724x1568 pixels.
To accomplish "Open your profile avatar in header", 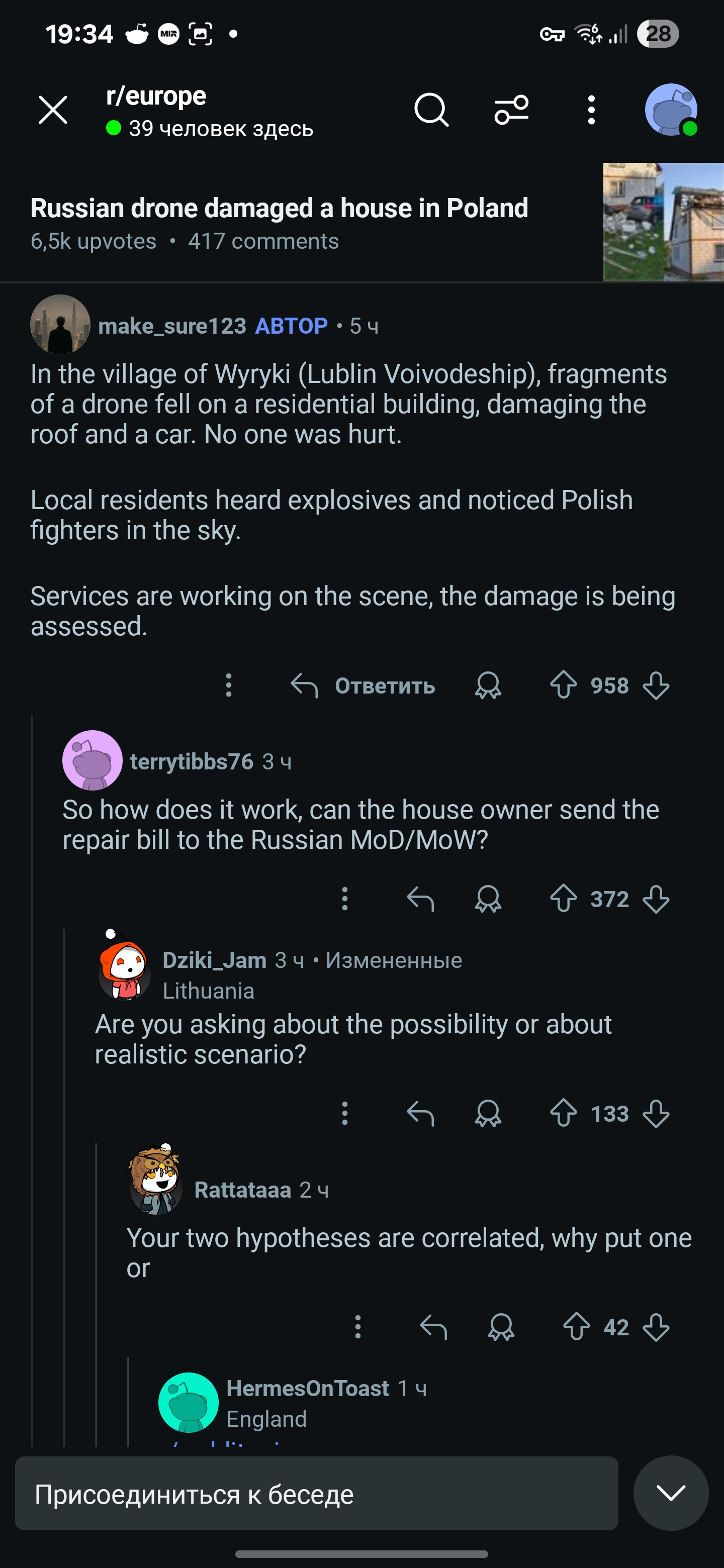I will tap(671, 110).
